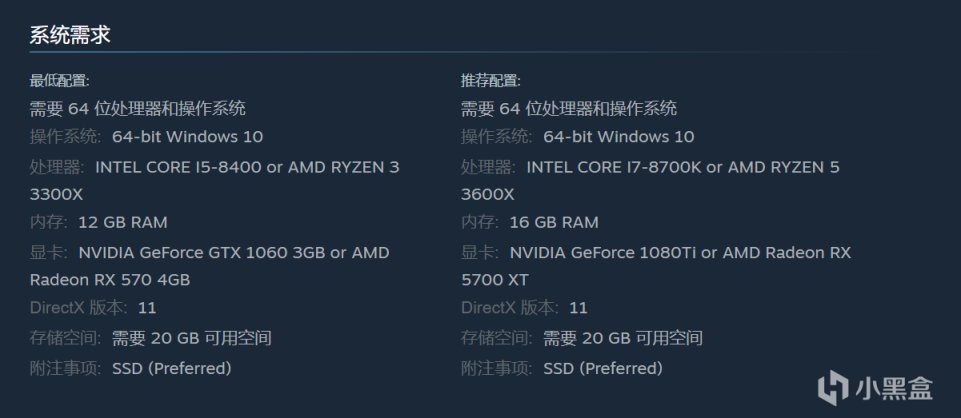Click the 系统需求 section heading
961x418 pixels.
[x=69, y=35]
